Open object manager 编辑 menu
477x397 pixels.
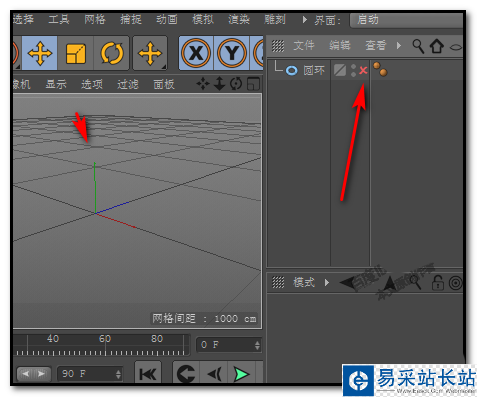[x=340, y=45]
